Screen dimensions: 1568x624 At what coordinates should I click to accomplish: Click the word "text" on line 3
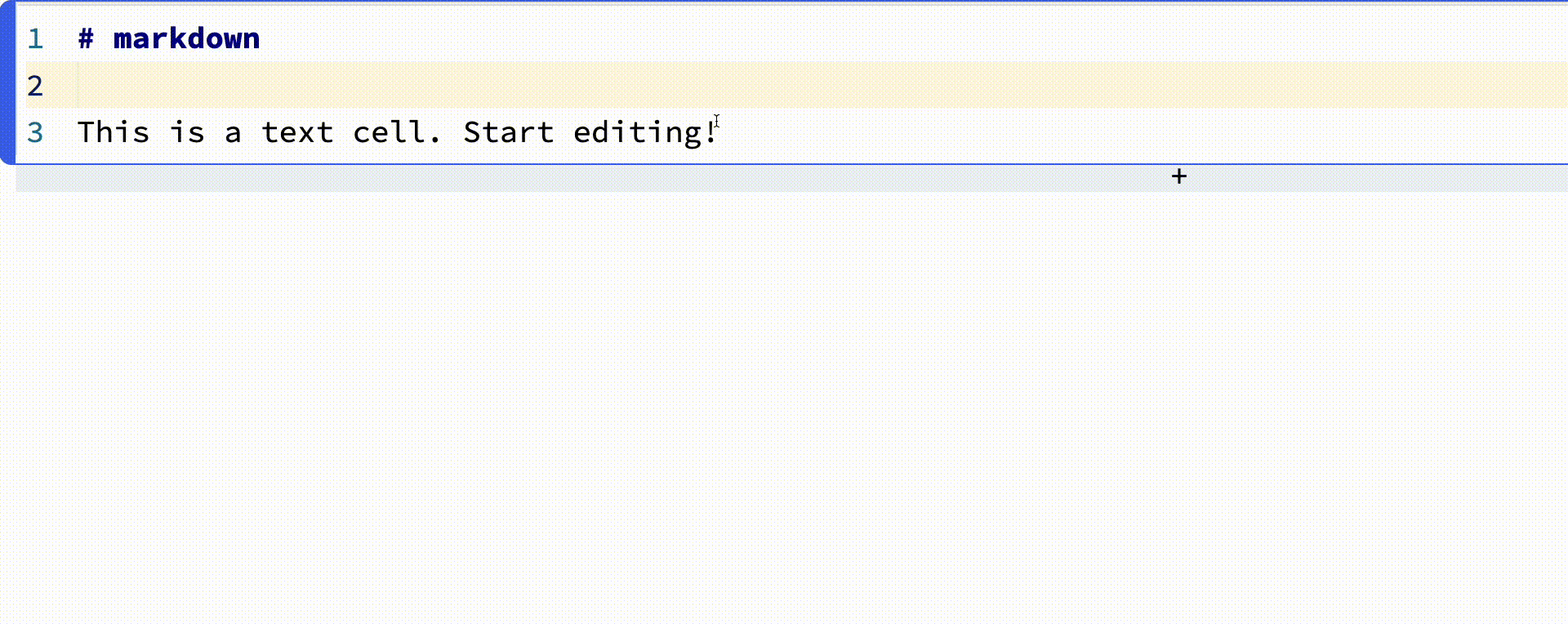pyautogui.click(x=297, y=132)
